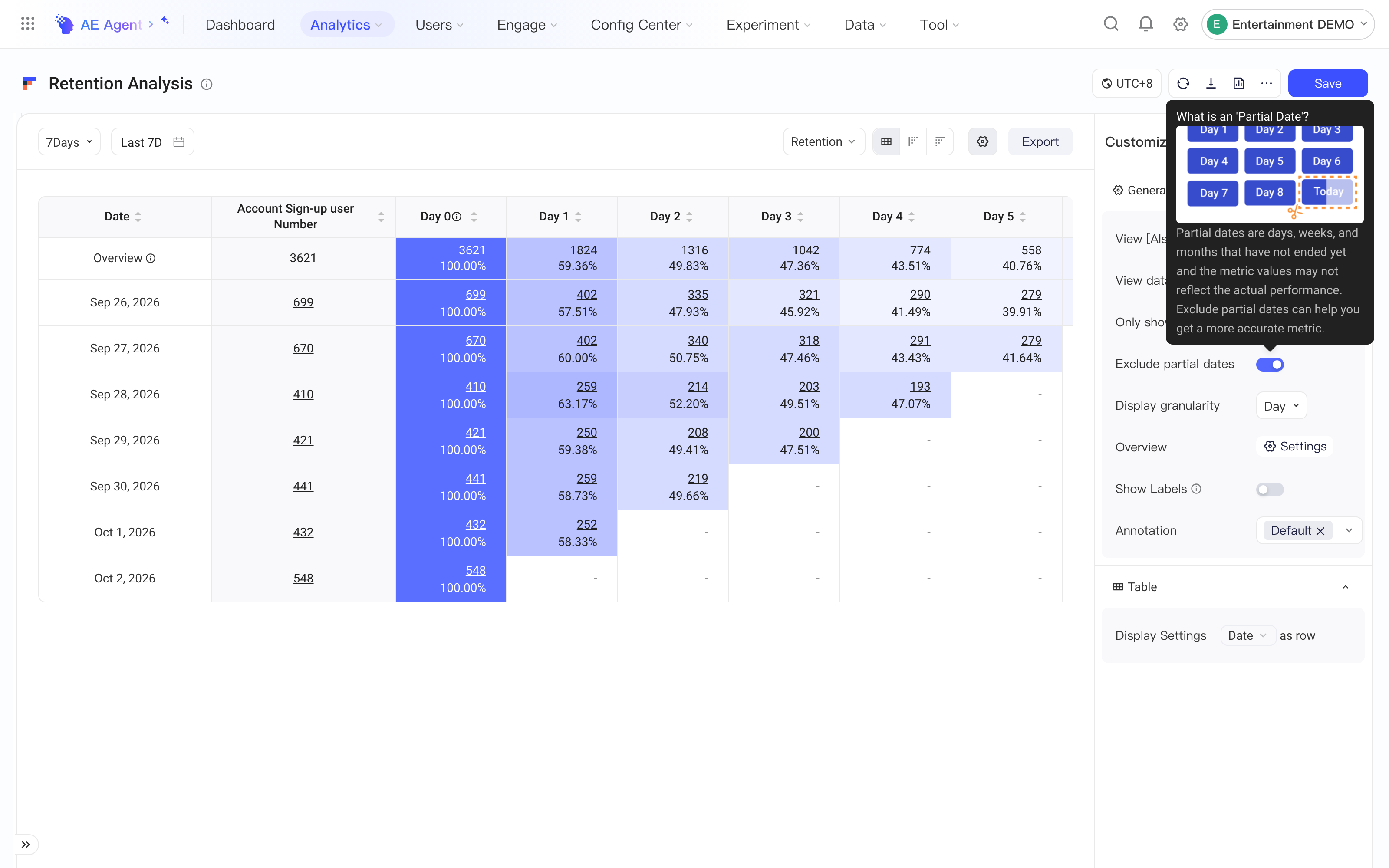
Task: Click the 699 sign-up count for Sep 26
Action: 303,302
